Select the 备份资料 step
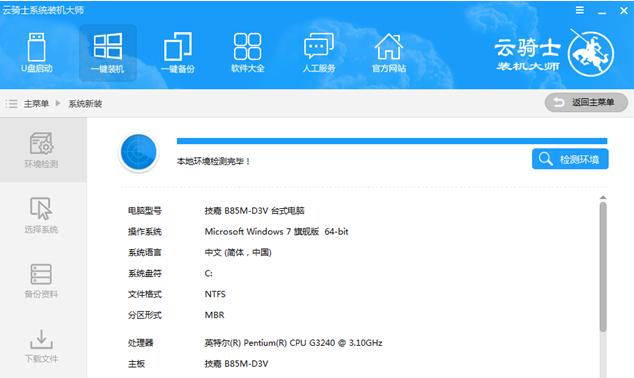This screenshot has width=634, height=378. click(41, 281)
